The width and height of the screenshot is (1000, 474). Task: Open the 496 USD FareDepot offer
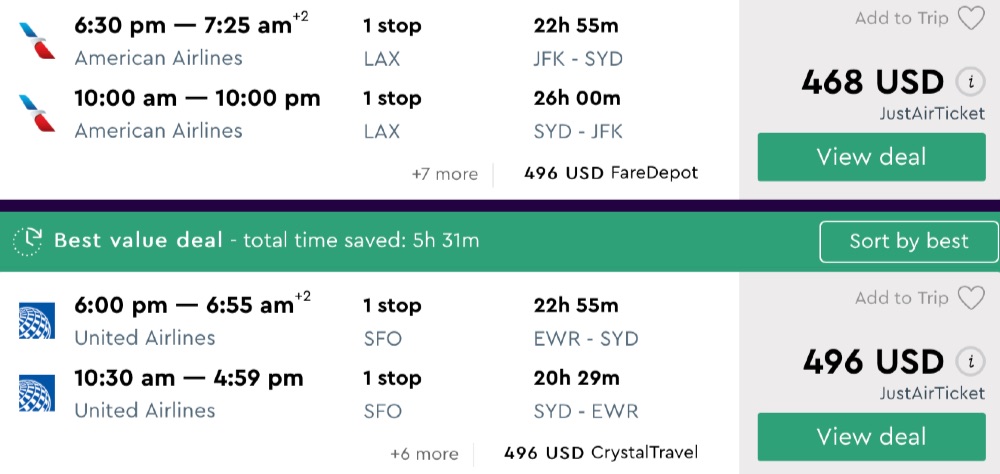tap(610, 173)
